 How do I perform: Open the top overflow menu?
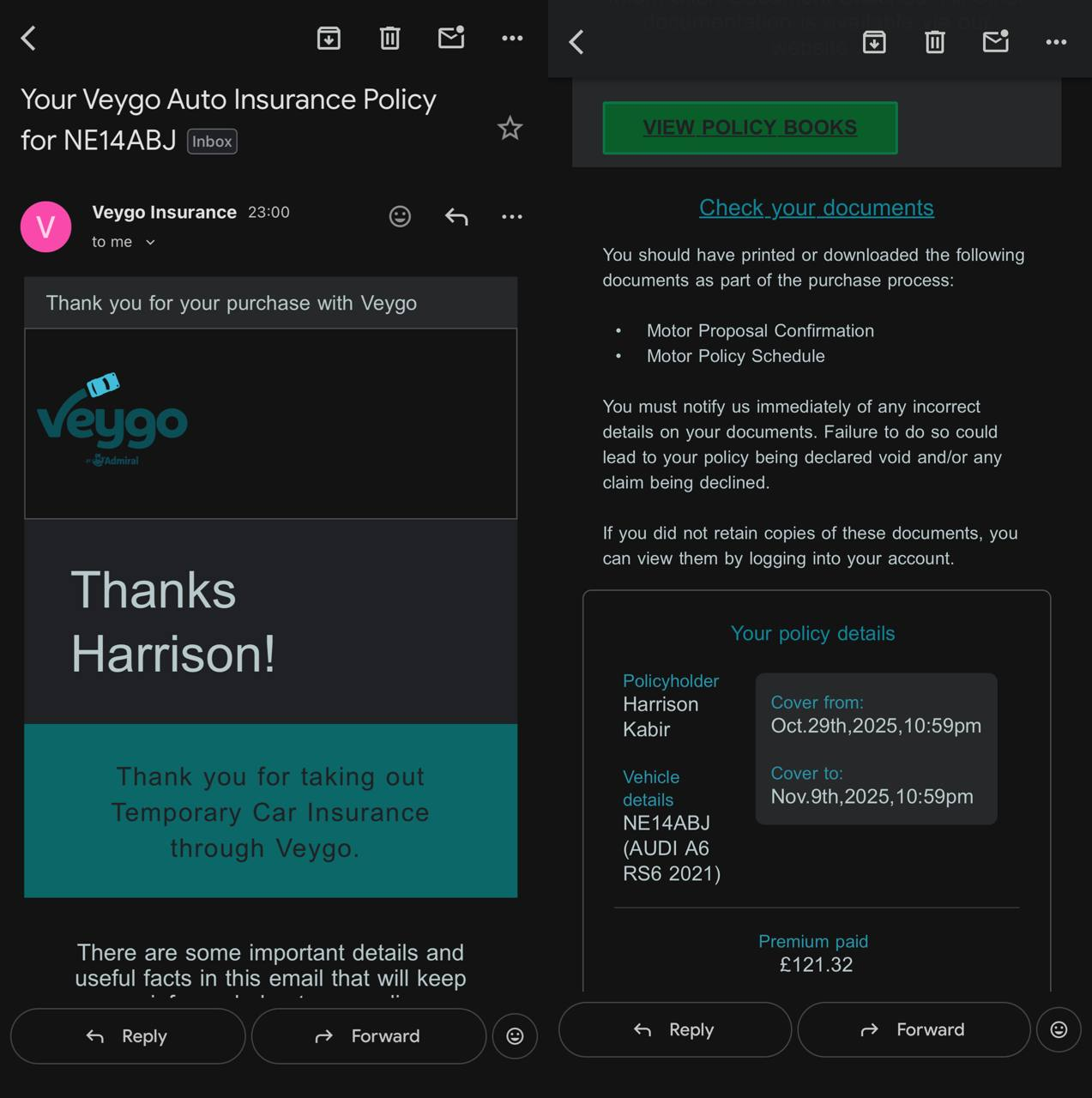click(511, 38)
